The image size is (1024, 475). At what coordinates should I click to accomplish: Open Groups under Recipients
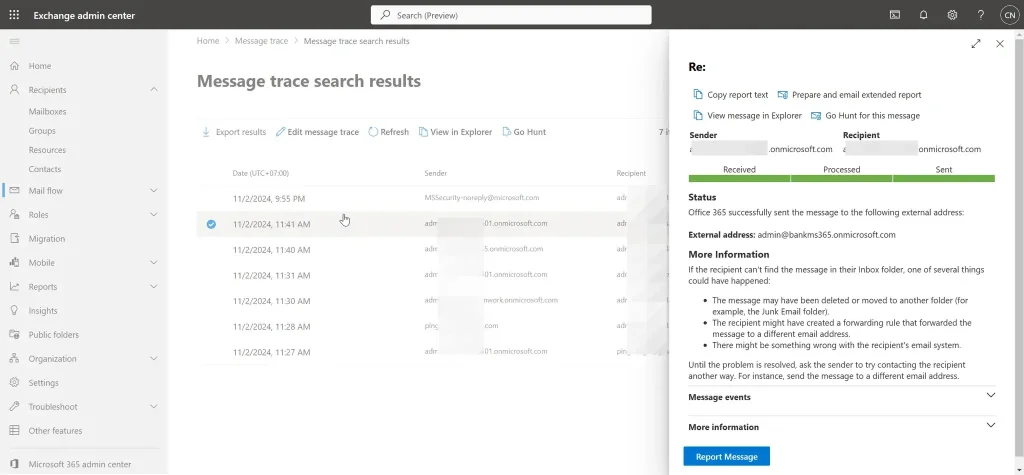[42, 131]
